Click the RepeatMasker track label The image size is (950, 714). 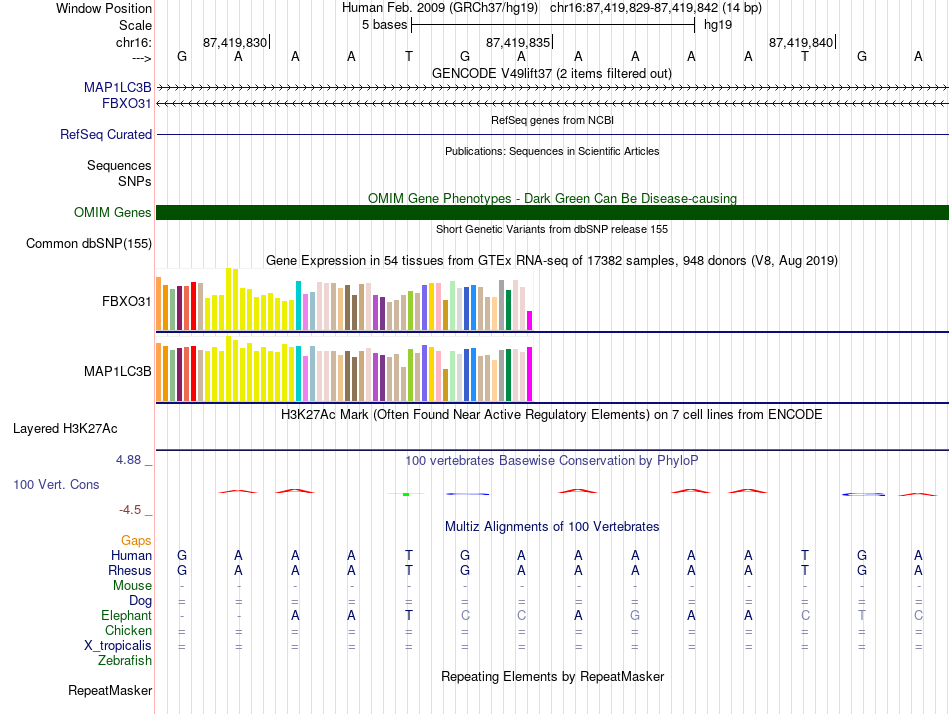tap(110, 690)
